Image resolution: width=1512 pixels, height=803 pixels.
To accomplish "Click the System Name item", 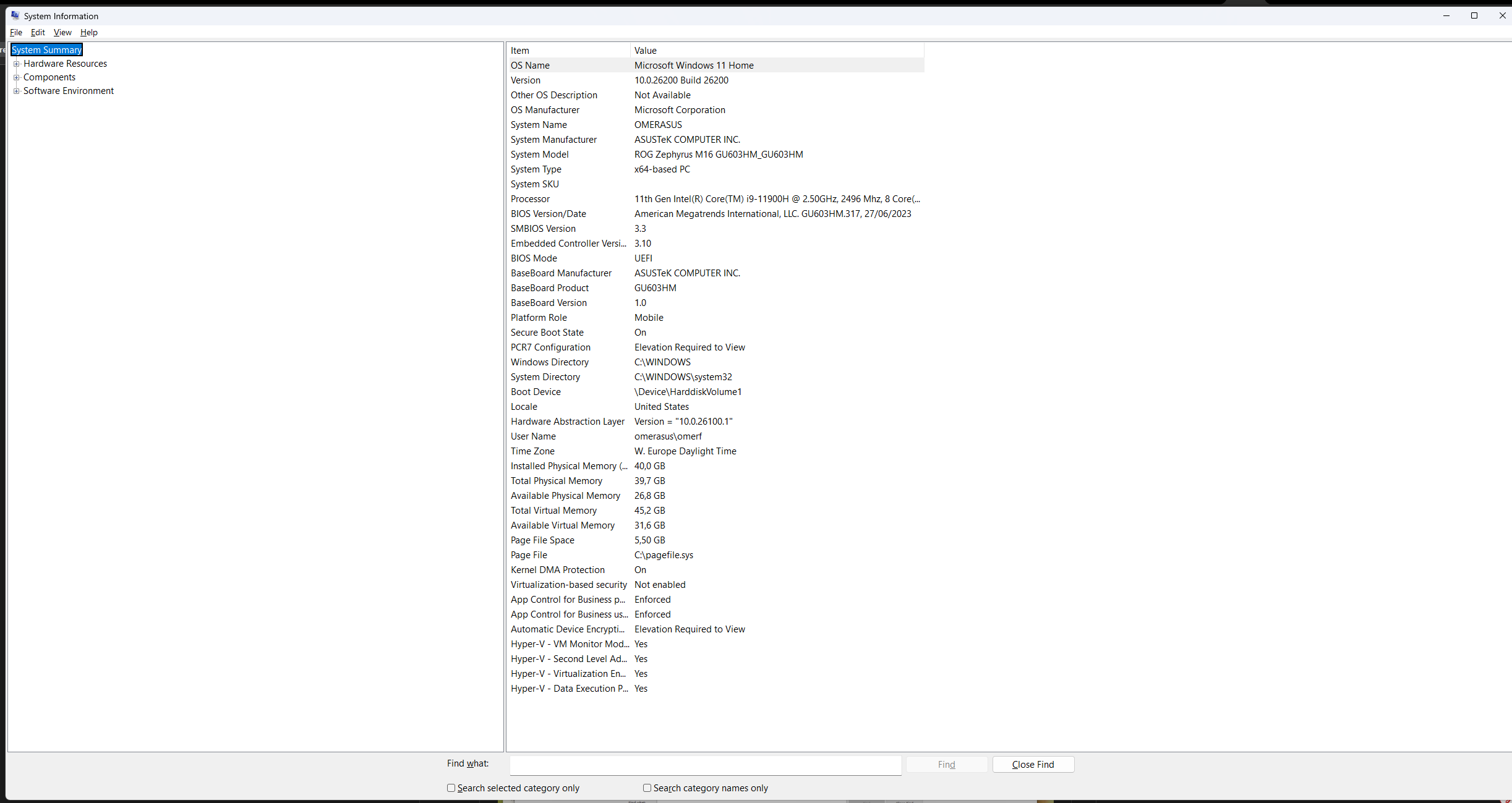I will (x=539, y=125).
